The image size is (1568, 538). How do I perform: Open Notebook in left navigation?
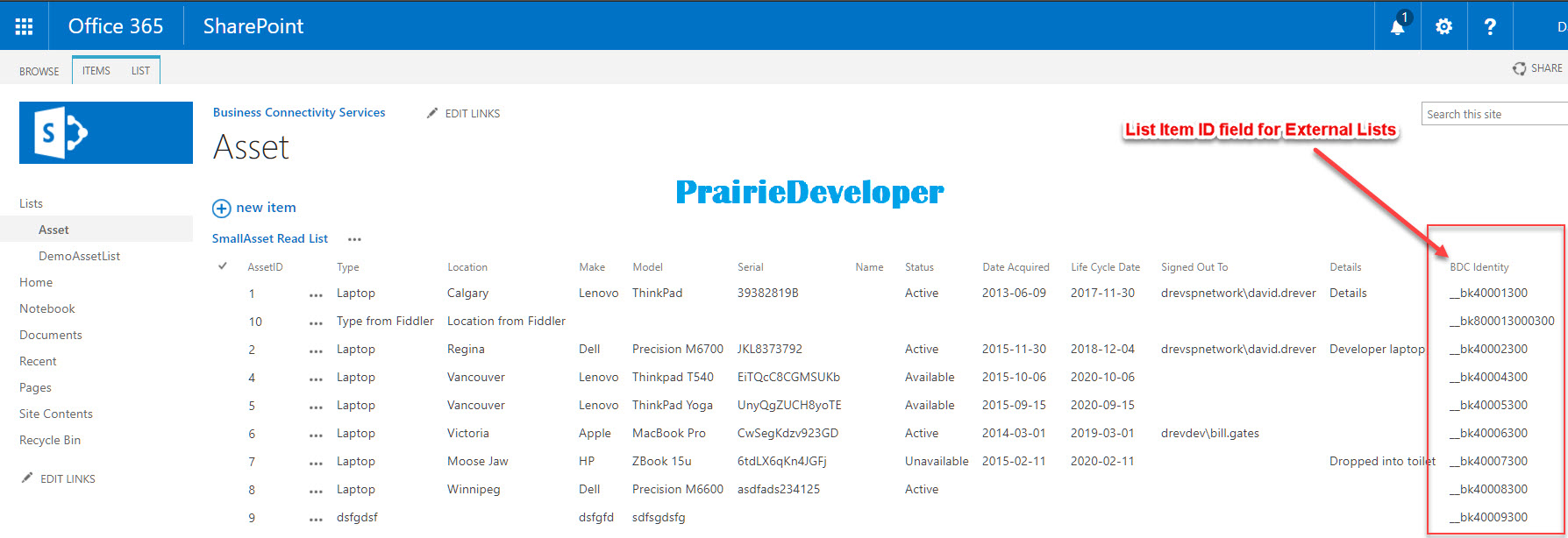pos(47,308)
